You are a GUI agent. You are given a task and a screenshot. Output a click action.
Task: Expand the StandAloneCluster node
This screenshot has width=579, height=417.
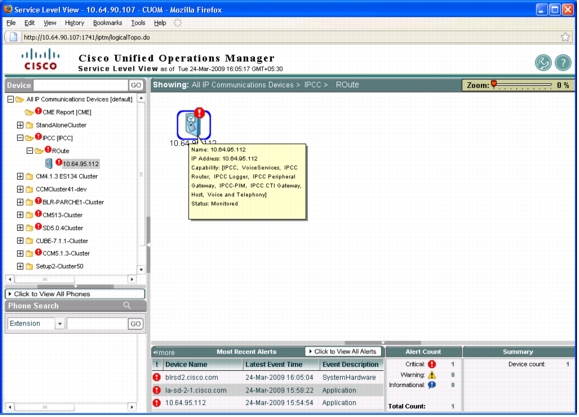[x=20, y=125]
